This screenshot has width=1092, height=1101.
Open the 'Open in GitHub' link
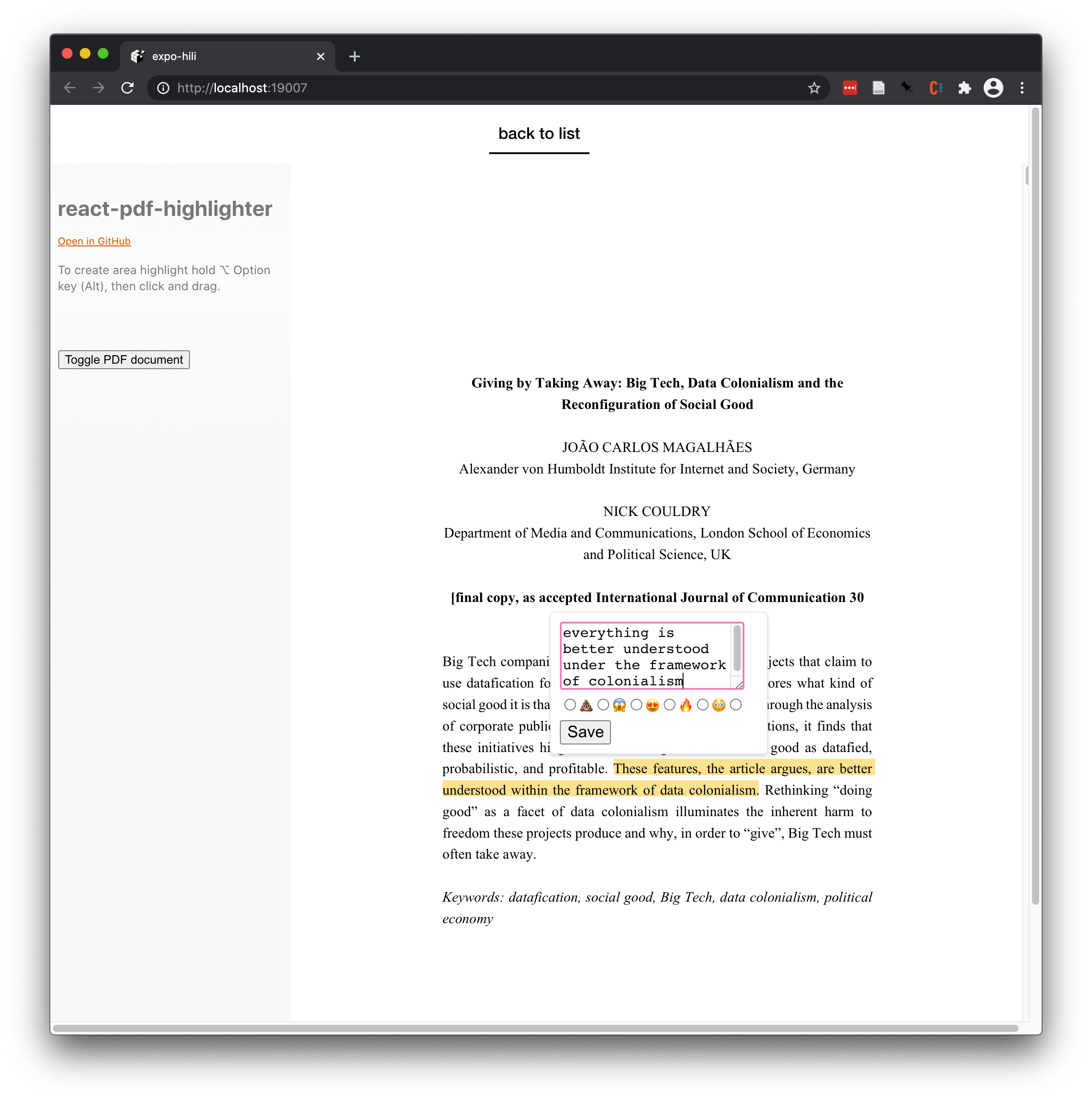click(x=94, y=241)
